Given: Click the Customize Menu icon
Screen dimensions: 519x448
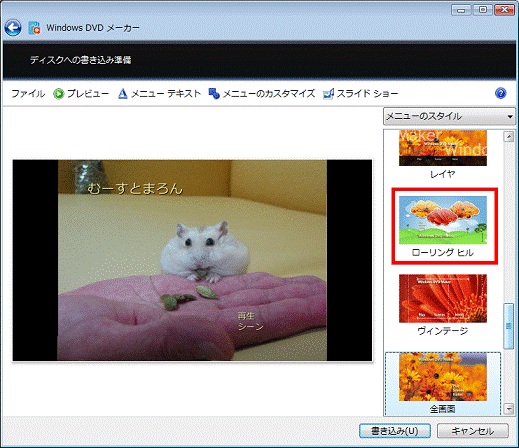Looking at the screenshot, I should point(214,93).
